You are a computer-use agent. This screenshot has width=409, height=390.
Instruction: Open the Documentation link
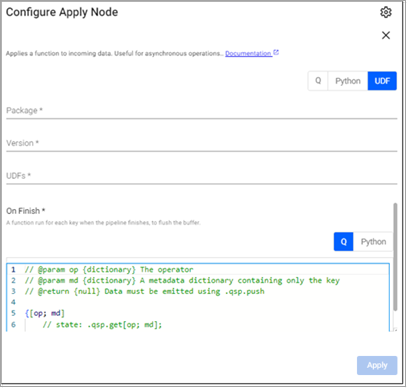point(248,53)
